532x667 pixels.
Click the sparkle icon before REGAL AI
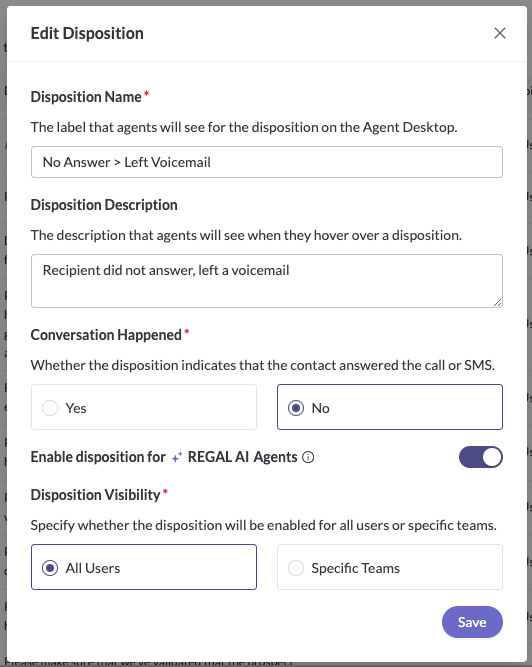(x=176, y=457)
